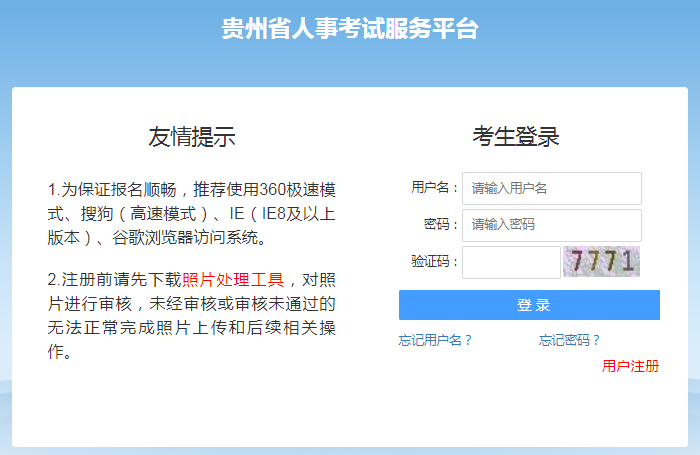Click the 验证码： field label
This screenshot has height=455, width=700.
pyautogui.click(x=434, y=262)
